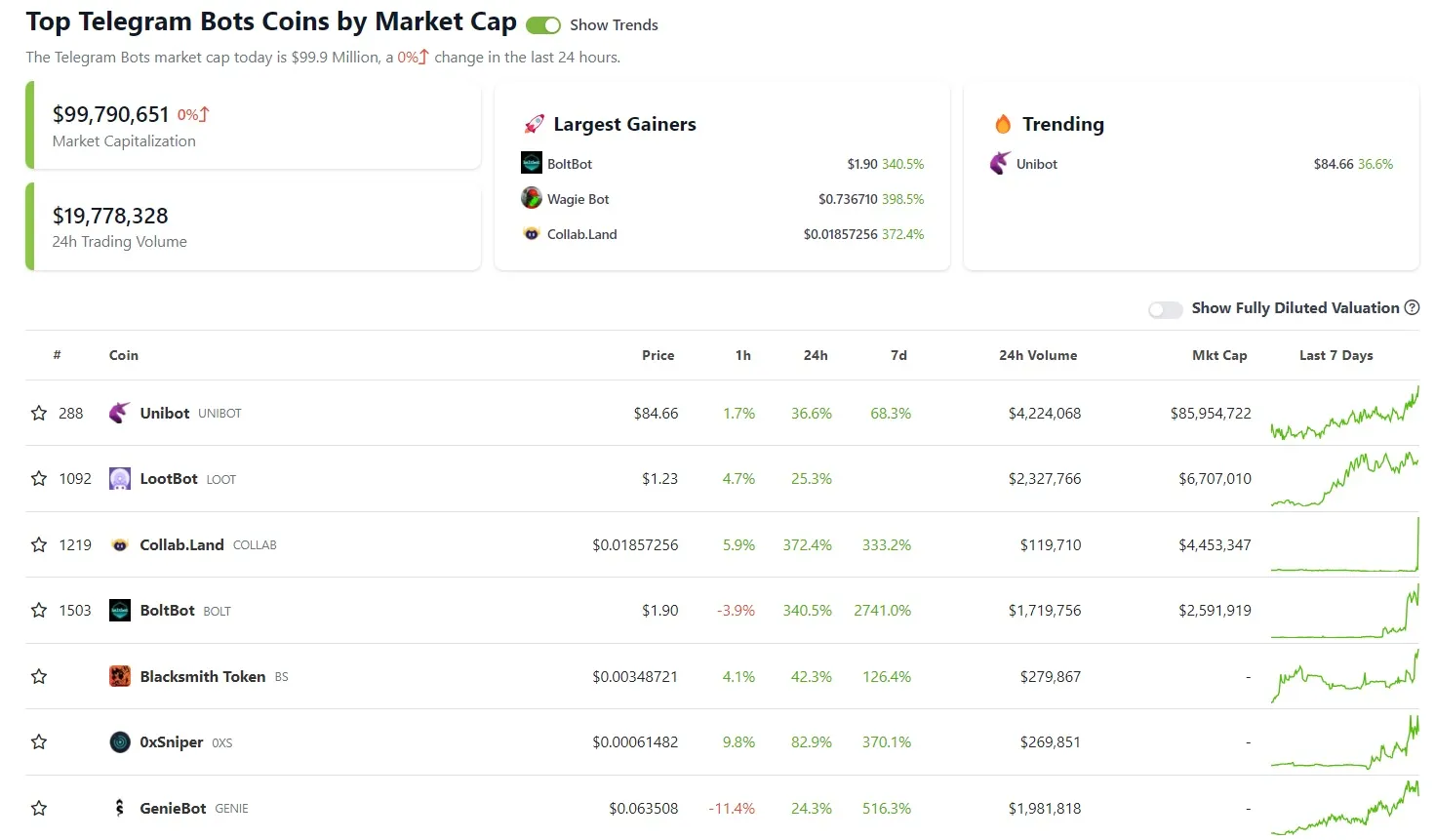Image resolution: width=1435 pixels, height=840 pixels.
Task: Open Blacksmith Token 7-day sparkline chart
Action: [1345, 677]
